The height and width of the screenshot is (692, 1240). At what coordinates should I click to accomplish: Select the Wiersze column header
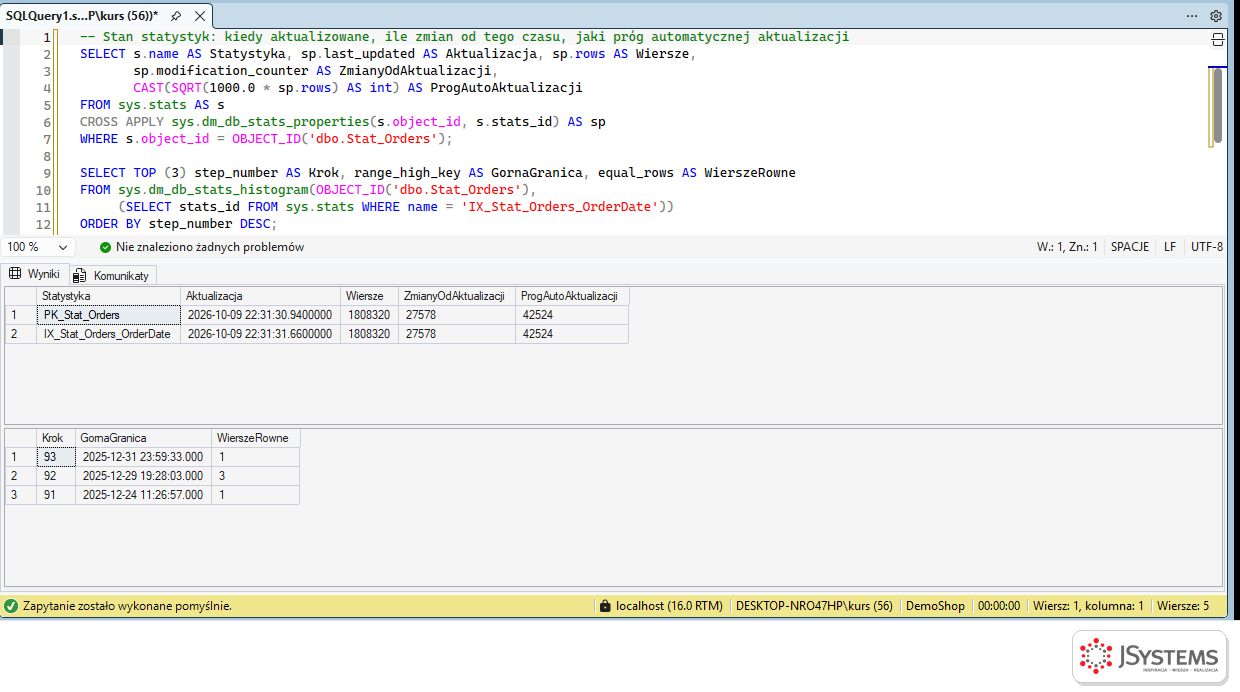click(x=369, y=296)
